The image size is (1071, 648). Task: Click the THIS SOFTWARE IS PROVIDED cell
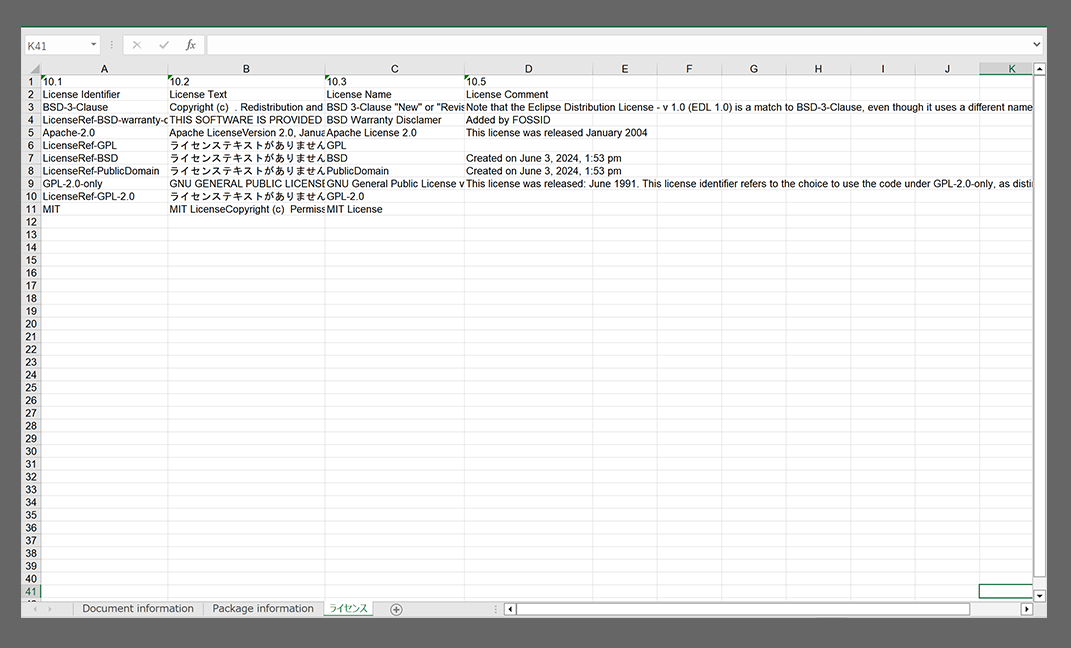pyautogui.click(x=246, y=119)
